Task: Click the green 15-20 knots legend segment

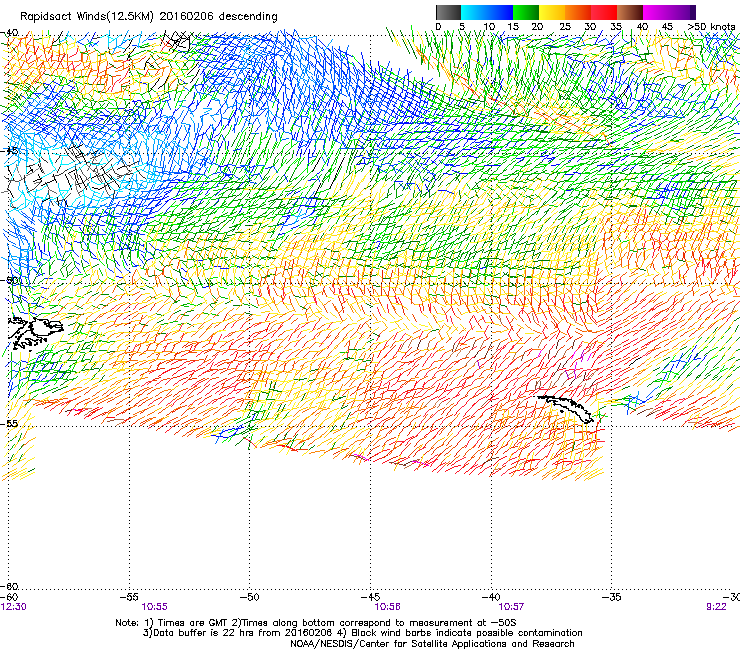Action: [x=526, y=12]
